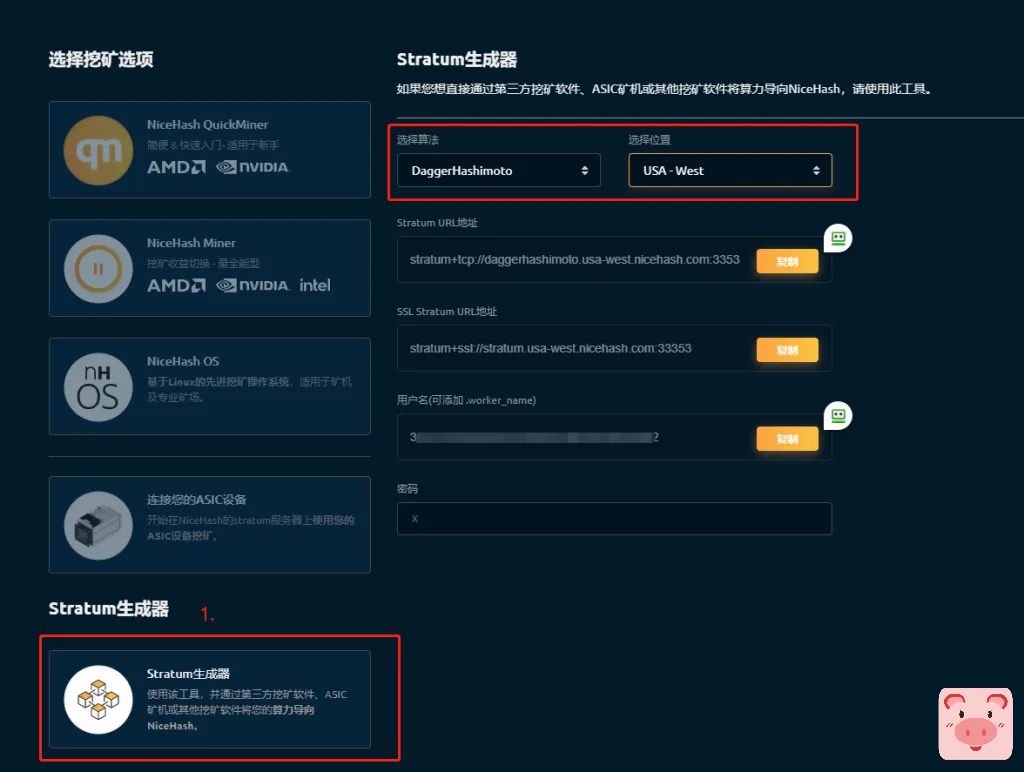Click the NiceHash OS Linux description text

pyautogui.click(x=249, y=389)
